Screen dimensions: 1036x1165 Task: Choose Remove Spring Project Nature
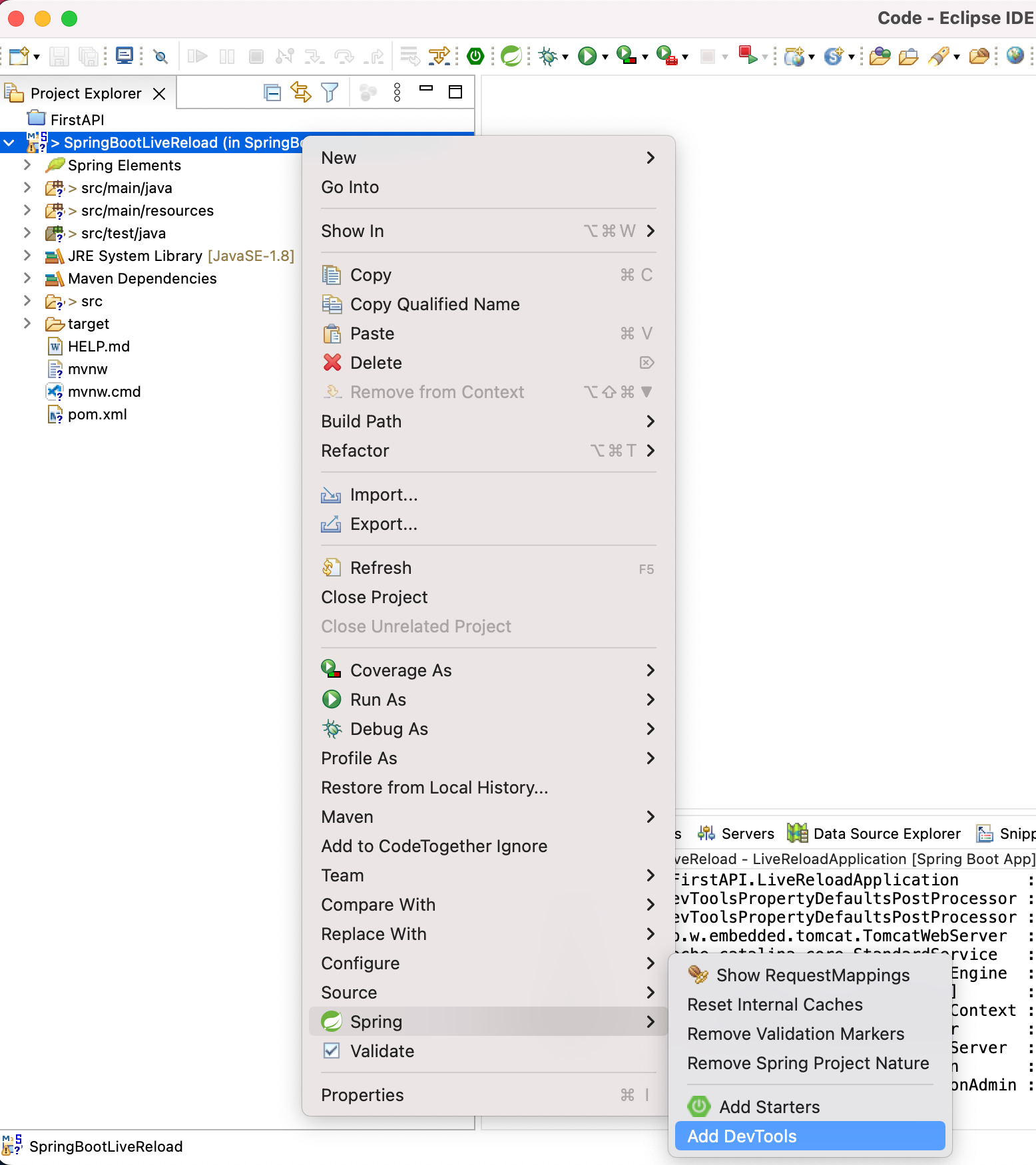810,1063
